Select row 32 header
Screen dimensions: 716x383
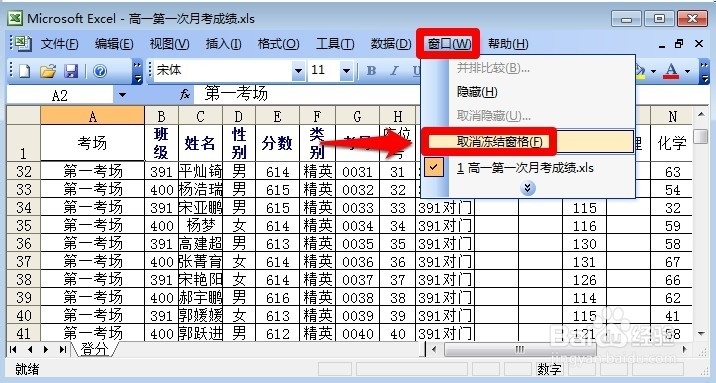click(x=23, y=171)
